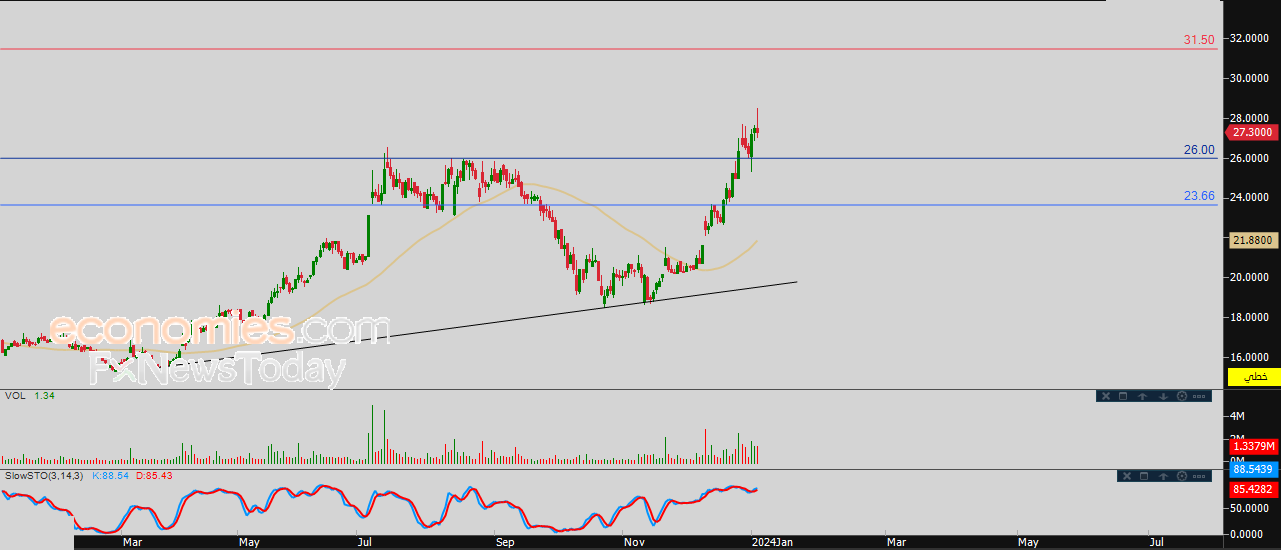Click the Mar label on the left of the time axis

(132, 542)
